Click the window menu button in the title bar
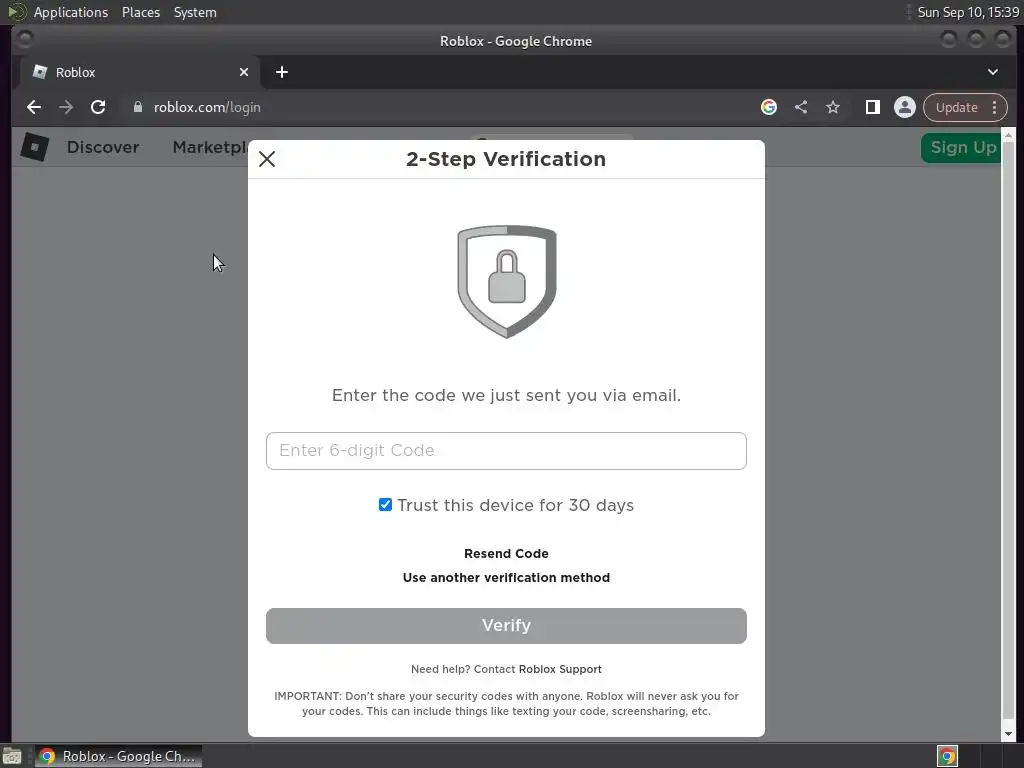This screenshot has height=768, width=1024. [x=25, y=40]
